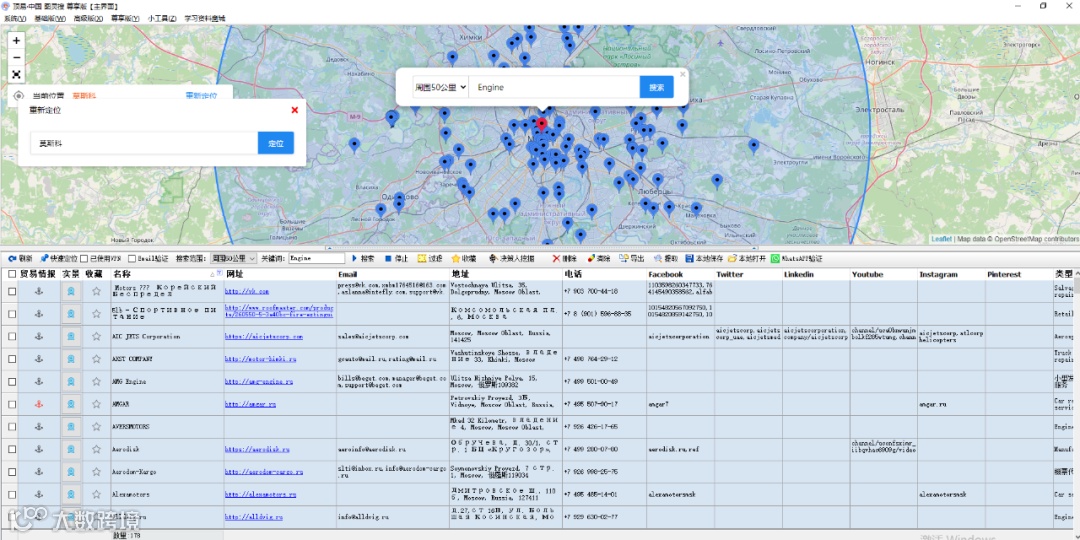Viewport: 1080px width, 540px height.
Task: Toggle the Email验证 checkbox
Action: click(x=132, y=259)
